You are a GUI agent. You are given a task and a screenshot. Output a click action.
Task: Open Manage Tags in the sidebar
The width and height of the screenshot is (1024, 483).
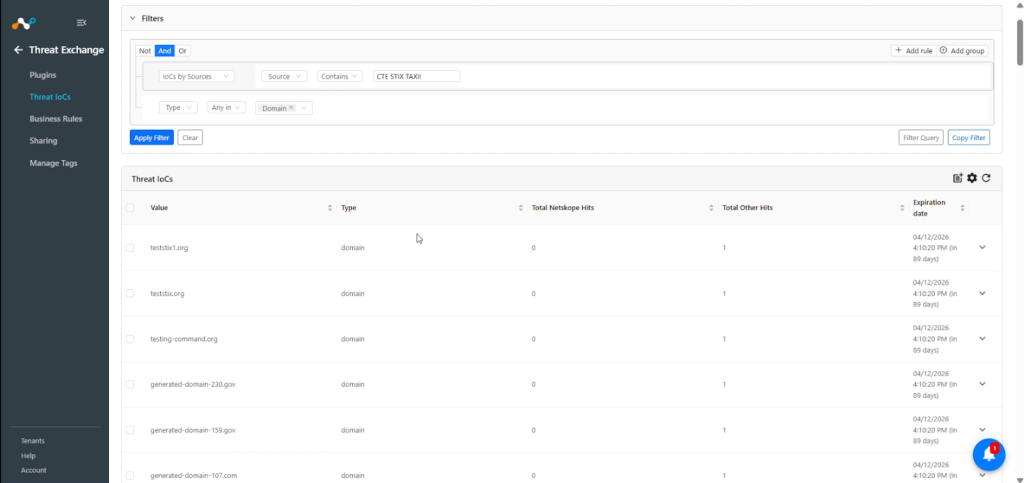click(53, 163)
